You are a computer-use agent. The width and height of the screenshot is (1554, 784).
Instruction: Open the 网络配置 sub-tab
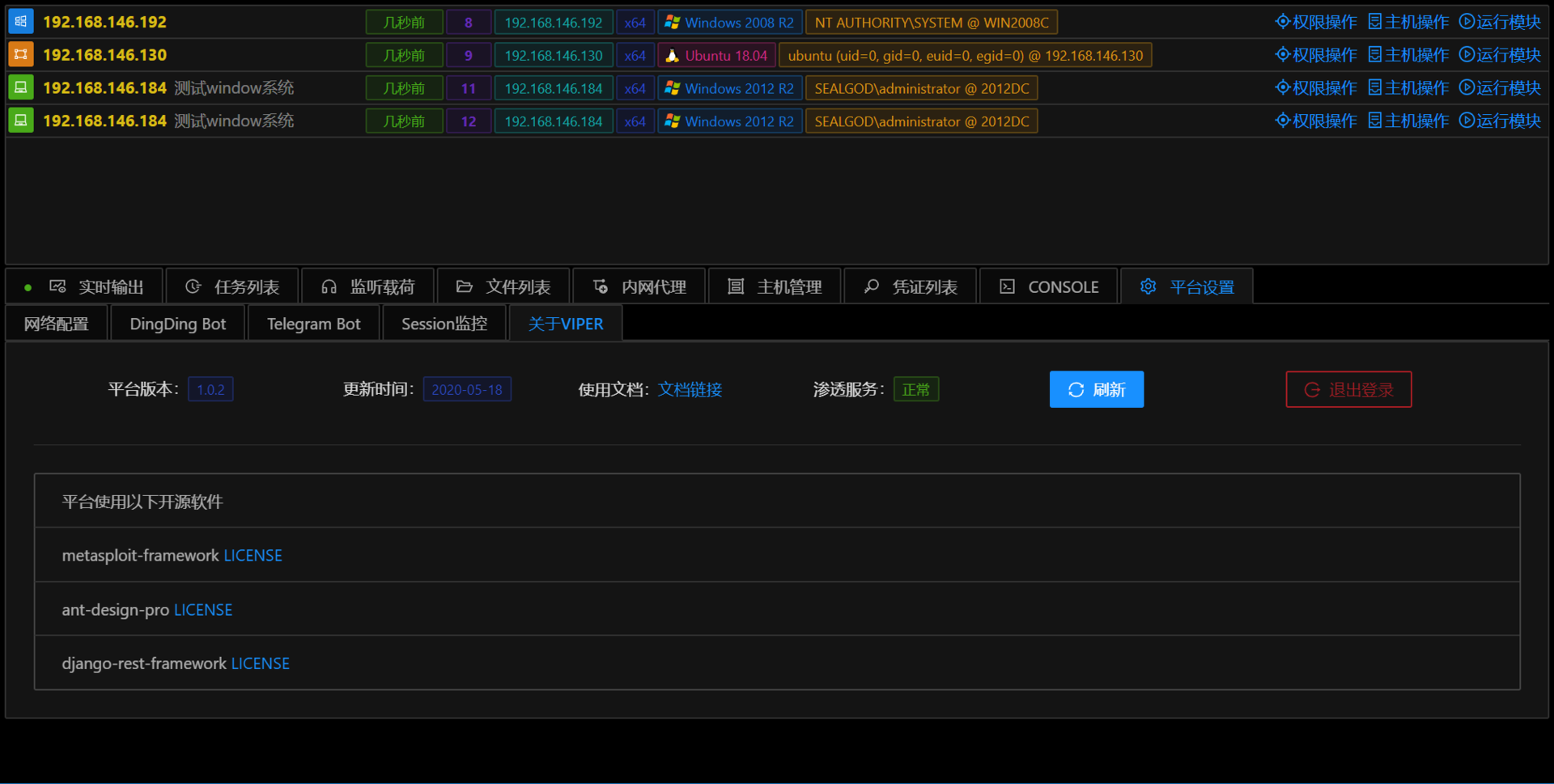tap(57, 324)
